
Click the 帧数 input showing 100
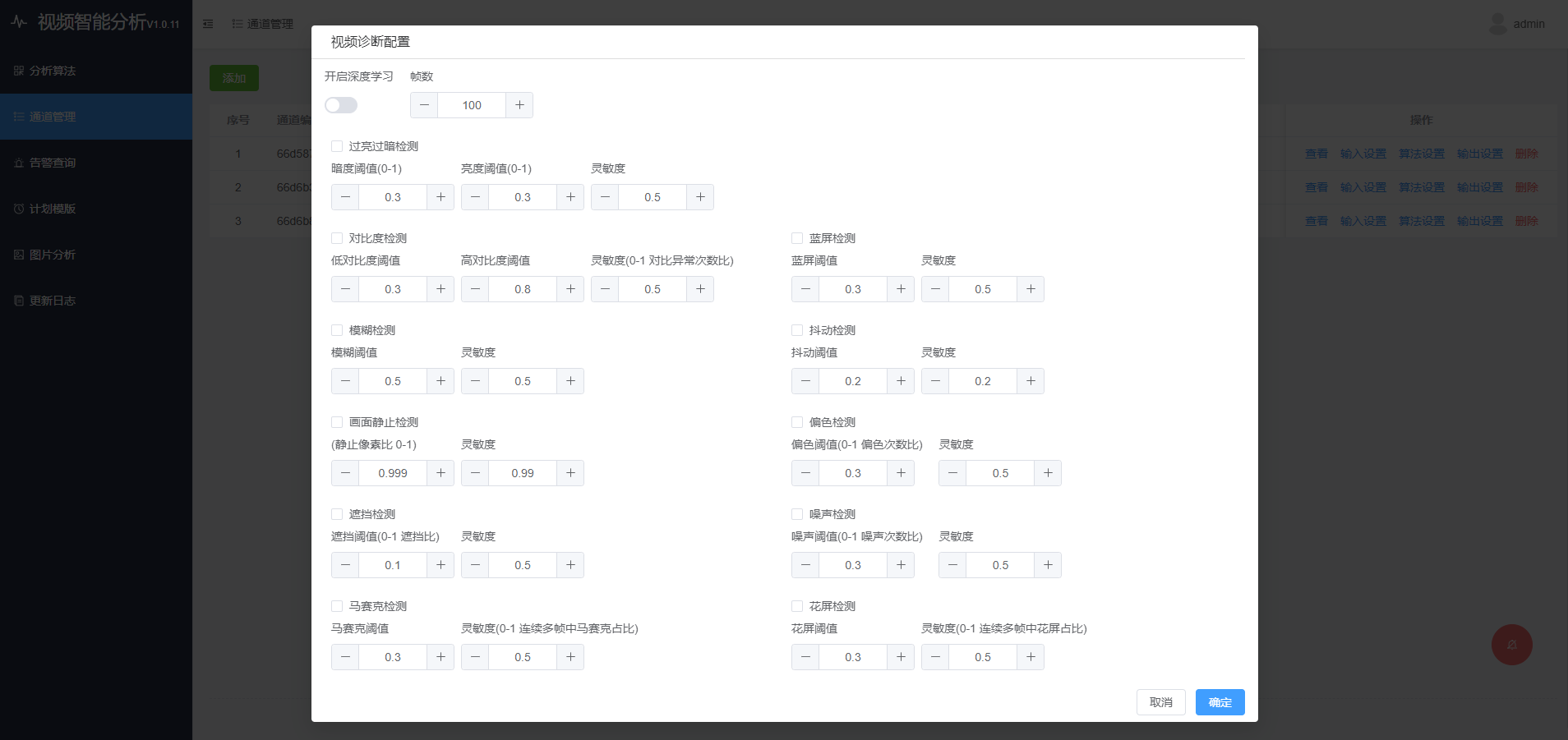tap(472, 105)
